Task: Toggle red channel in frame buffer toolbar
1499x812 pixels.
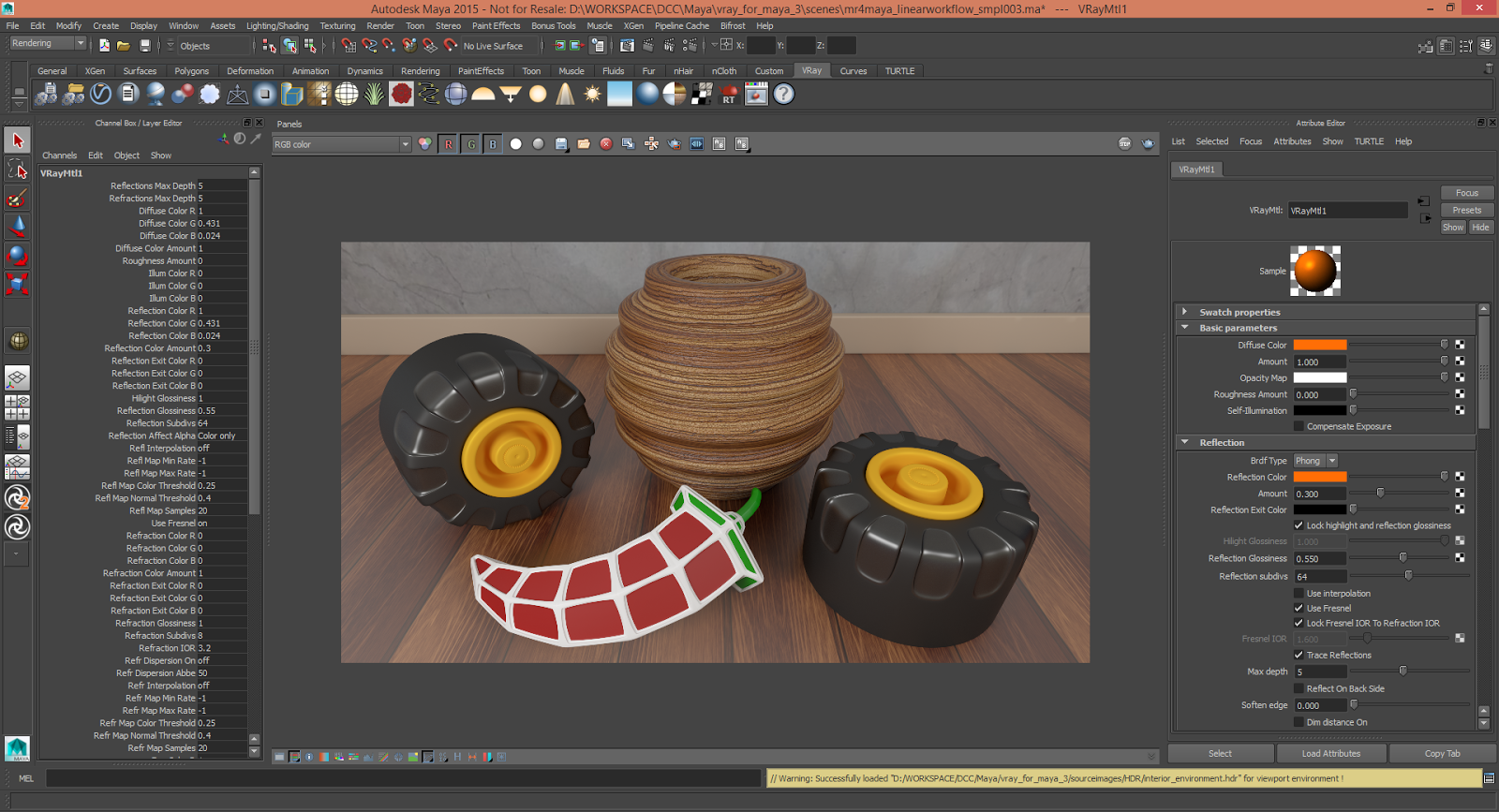Action: pyautogui.click(x=448, y=144)
